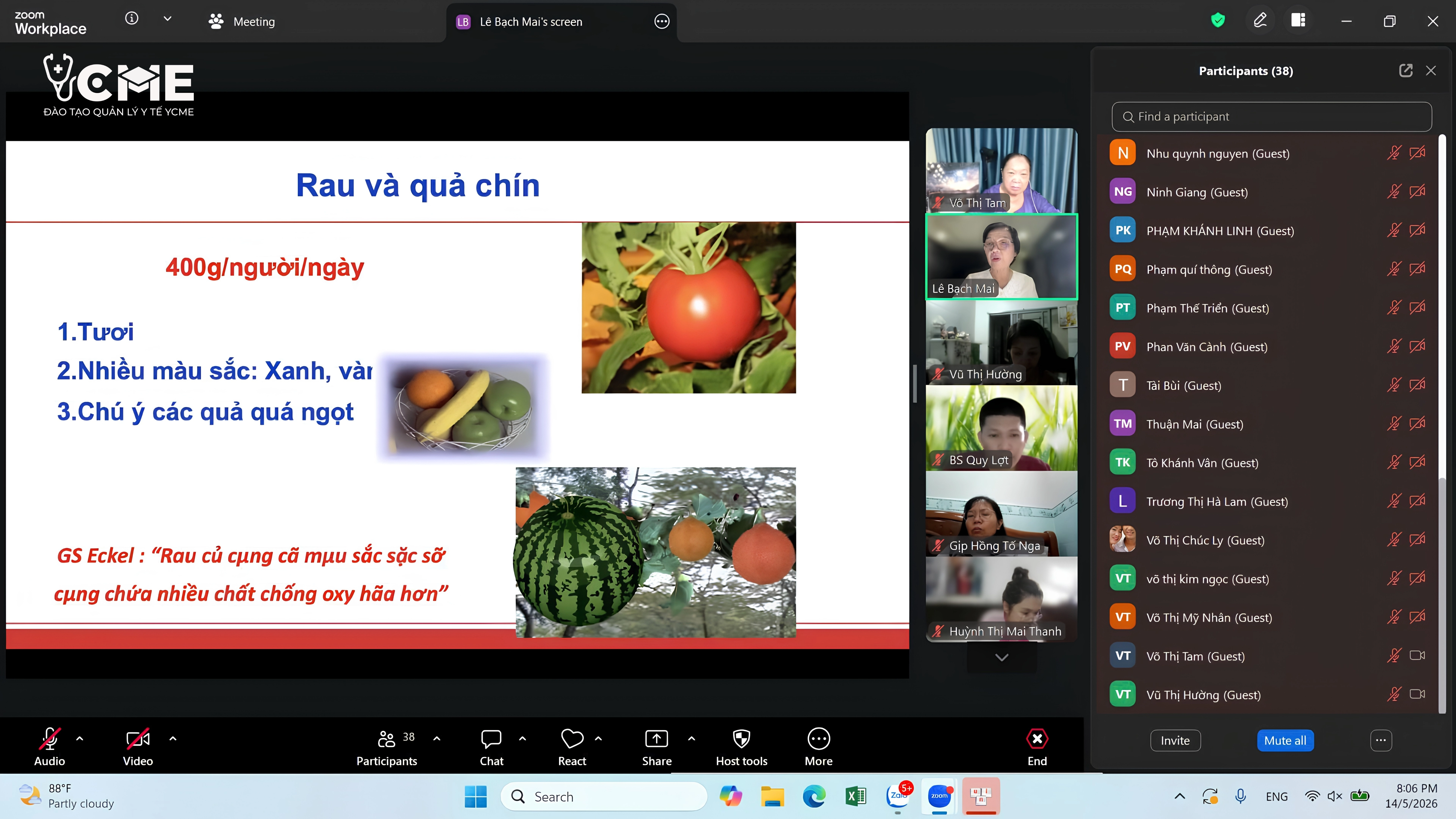1456x819 pixels.
Task: Open the annotate pencil tool
Action: [x=1260, y=21]
